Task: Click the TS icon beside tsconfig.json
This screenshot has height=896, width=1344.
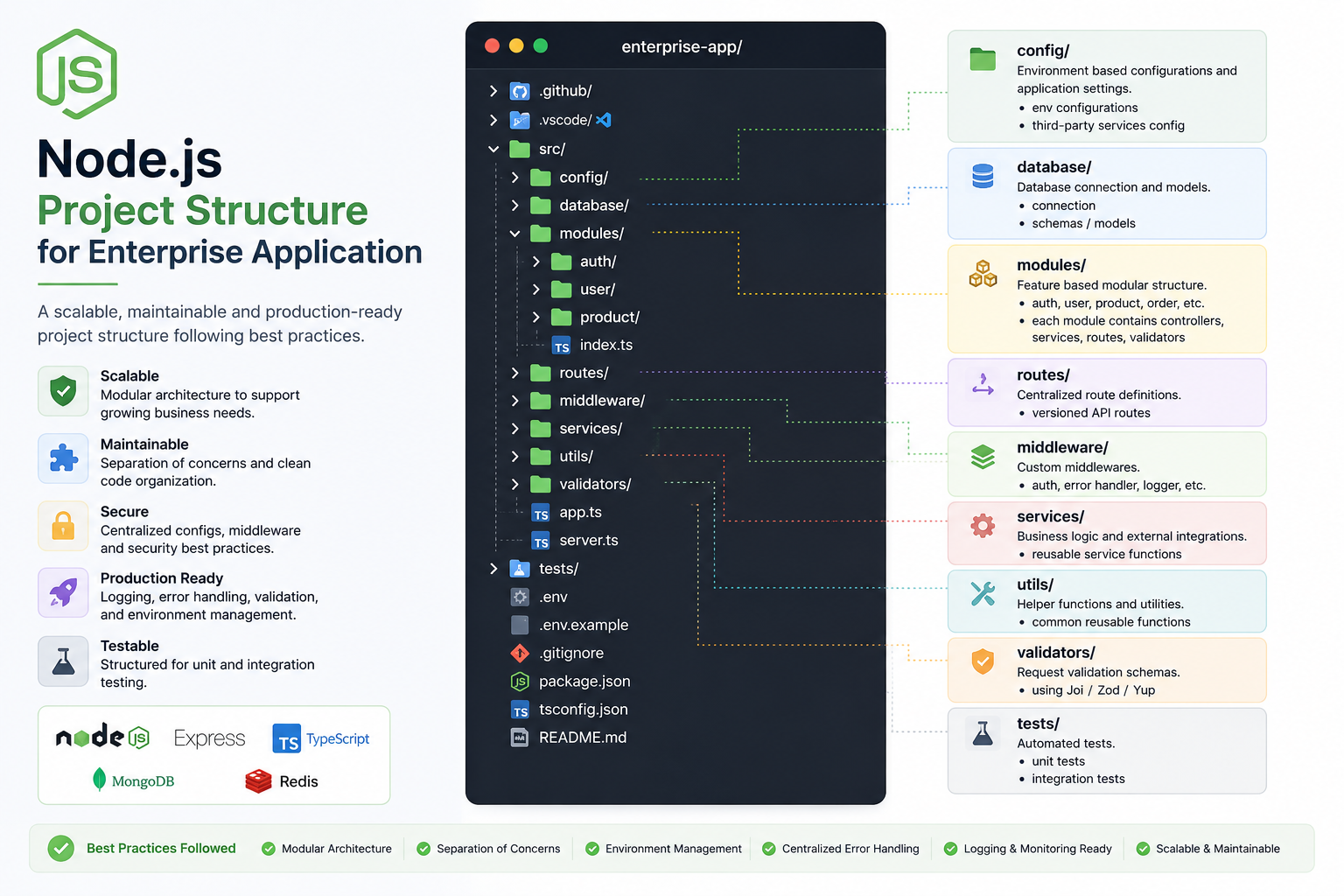Action: pos(520,710)
